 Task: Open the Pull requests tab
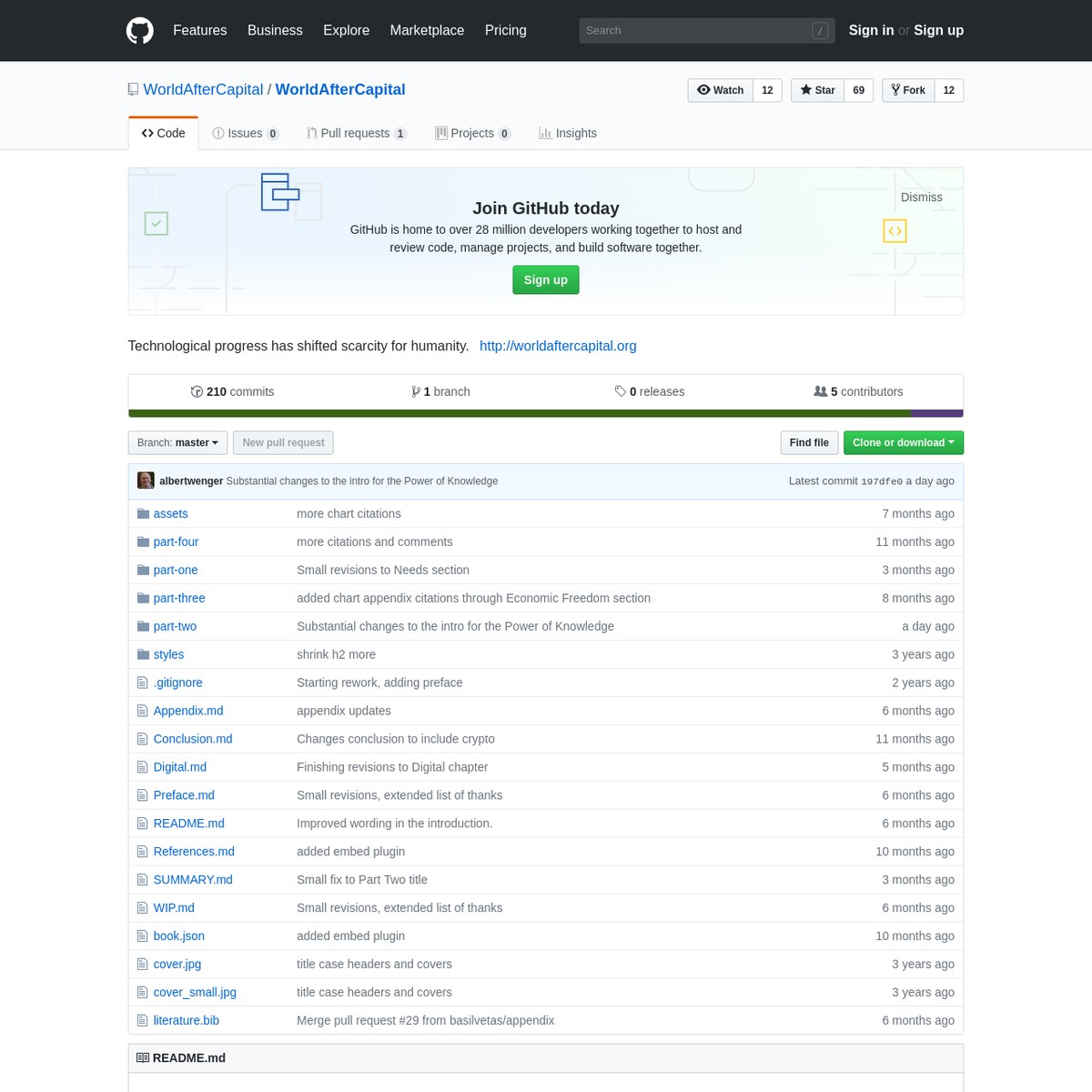pos(357,133)
